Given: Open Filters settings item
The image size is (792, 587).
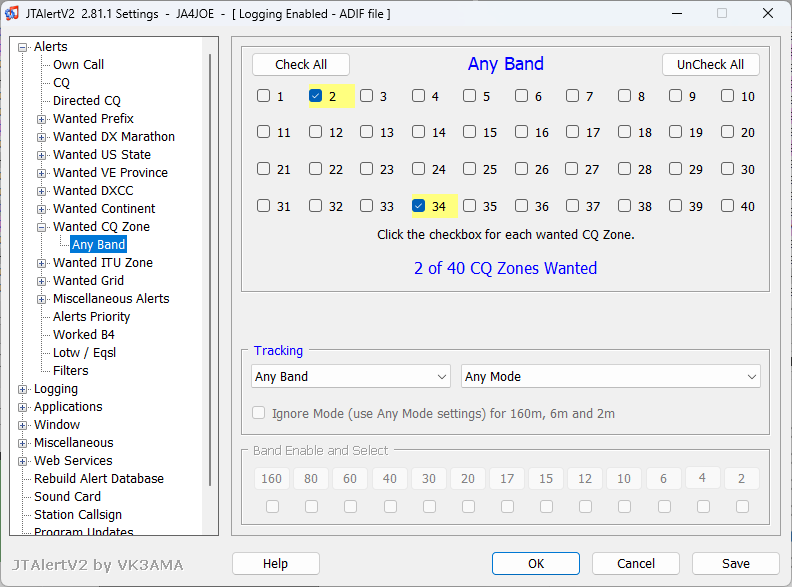Looking at the screenshot, I should point(71,371).
